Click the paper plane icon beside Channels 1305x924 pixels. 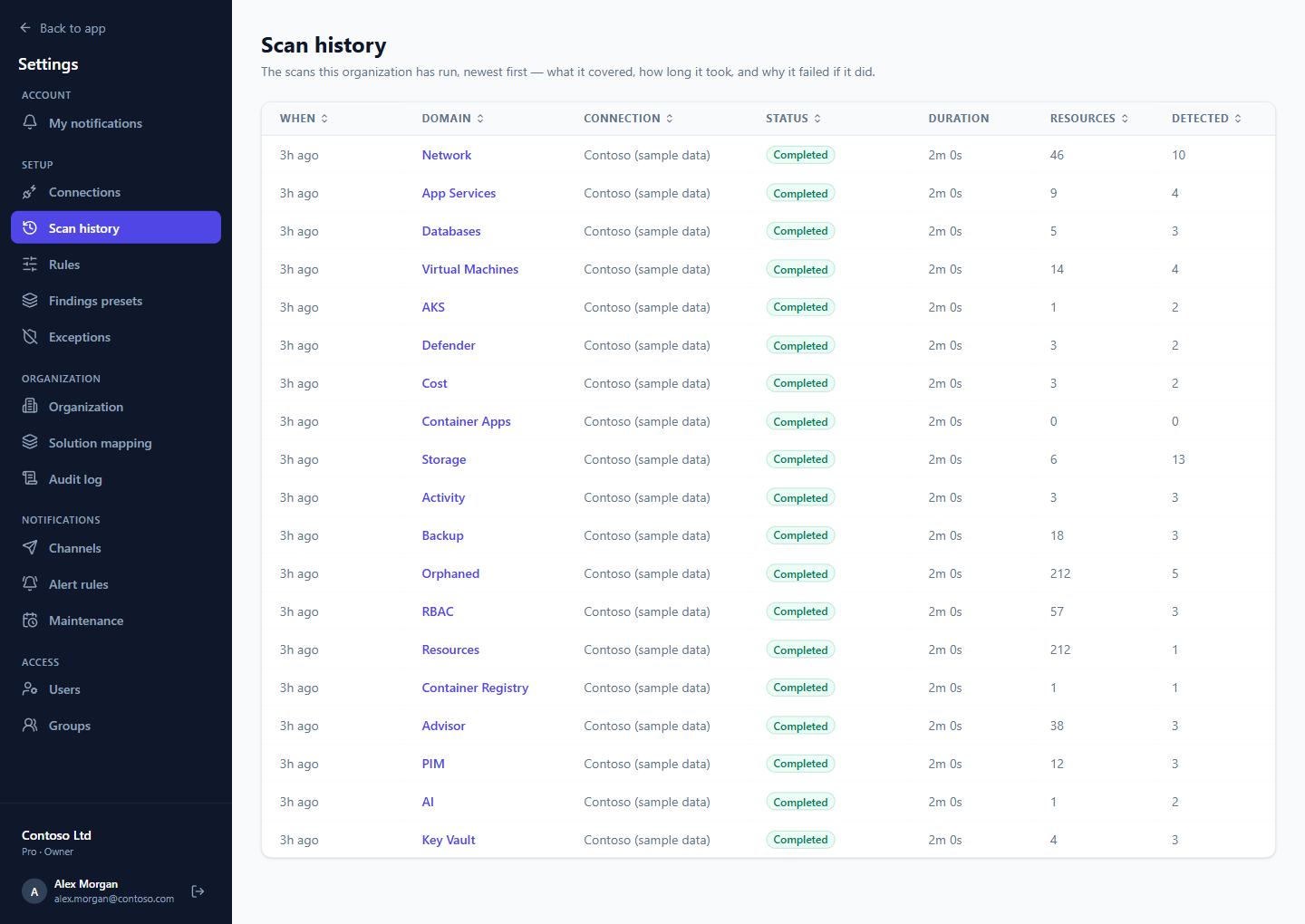tap(30, 547)
